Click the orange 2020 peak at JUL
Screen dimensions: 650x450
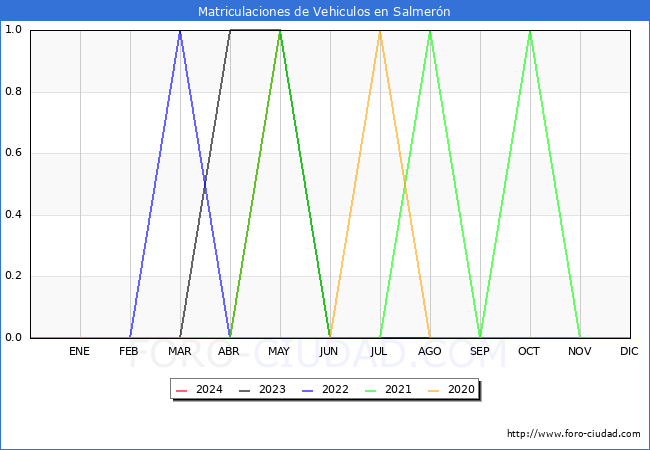click(380, 31)
